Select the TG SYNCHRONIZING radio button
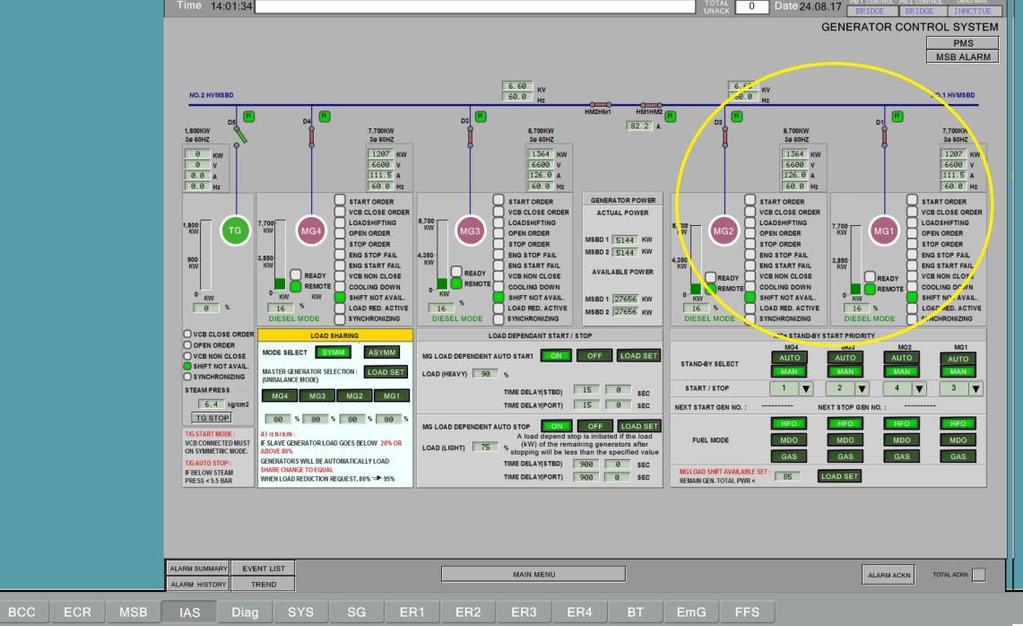Screen dimensions: 1023x626 (187, 377)
